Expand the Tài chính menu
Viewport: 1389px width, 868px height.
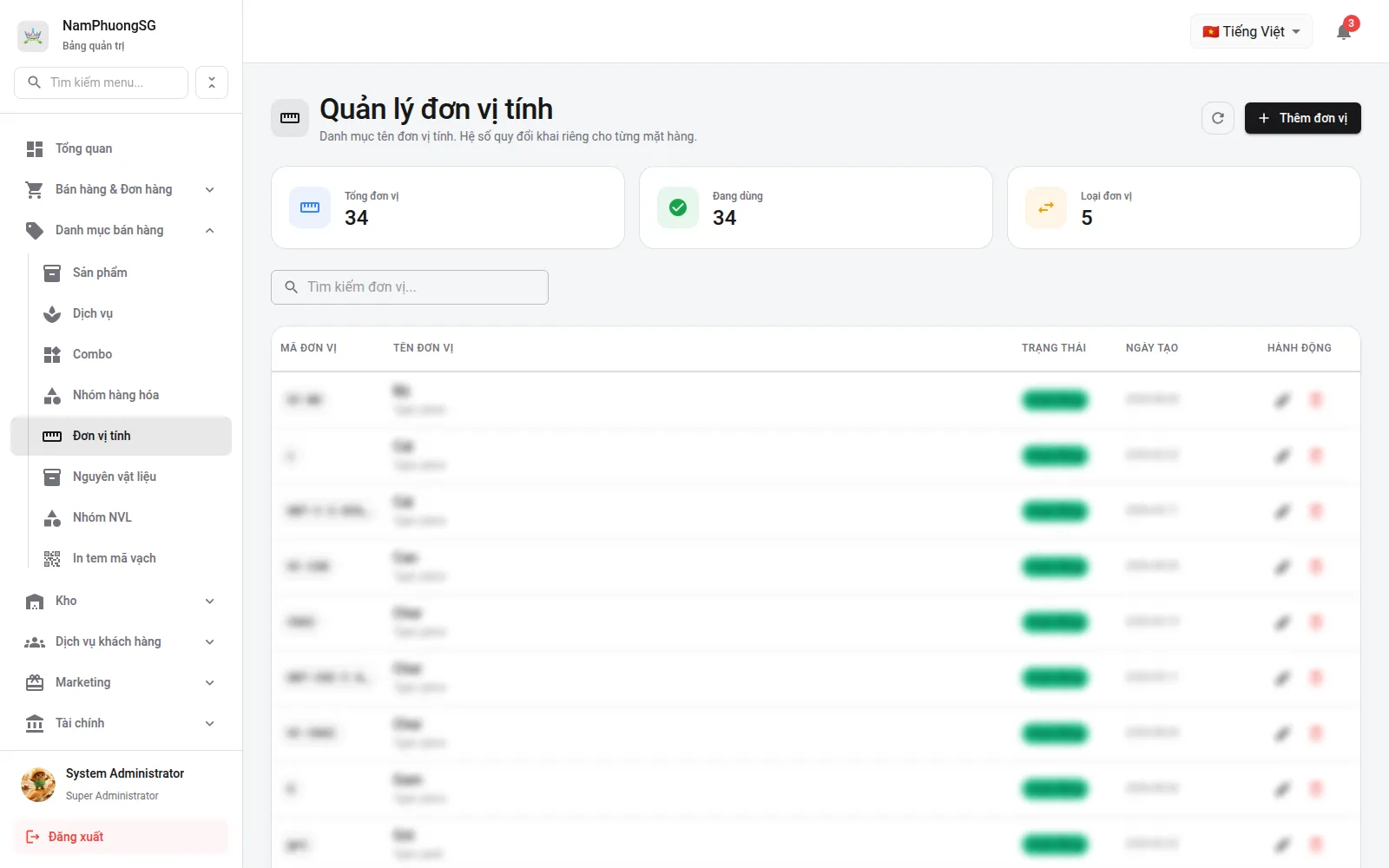click(121, 723)
